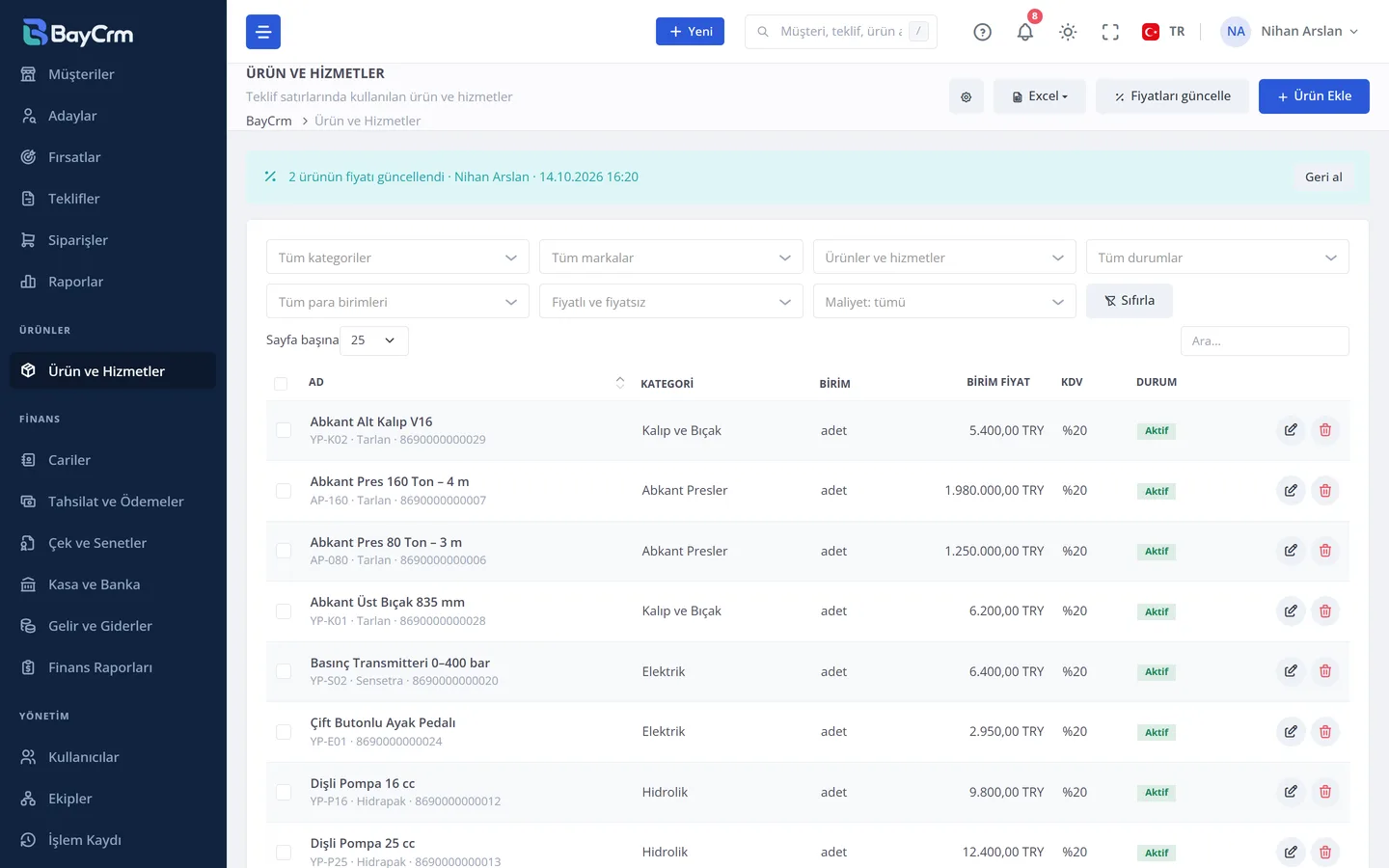The height and width of the screenshot is (868, 1389).
Task: Click the BayCrm logo
Action: point(79,33)
